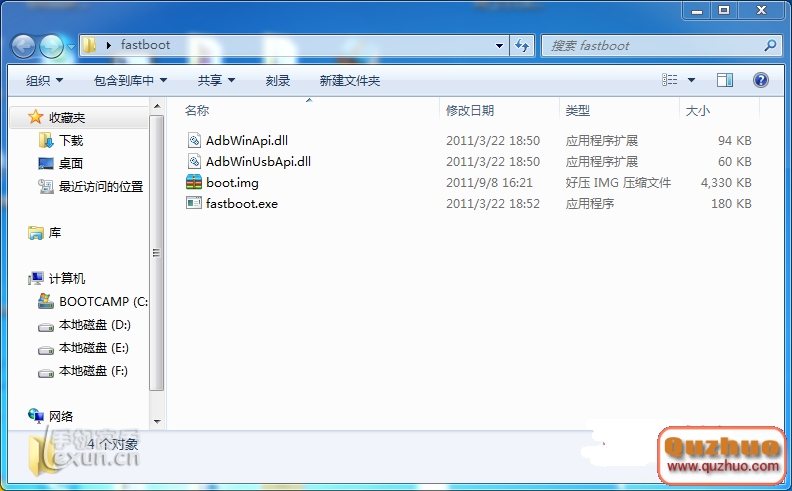Click the magnifier search icon
The height and width of the screenshot is (491, 792).
click(770, 45)
